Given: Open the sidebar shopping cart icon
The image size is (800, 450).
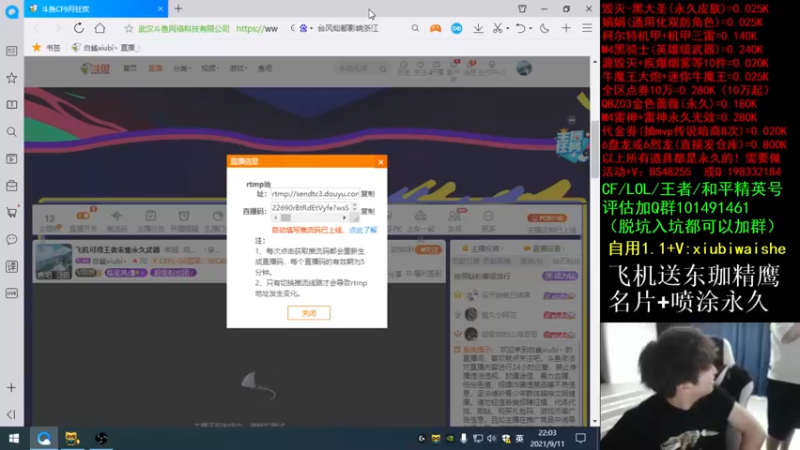Looking at the screenshot, I should [x=11, y=212].
